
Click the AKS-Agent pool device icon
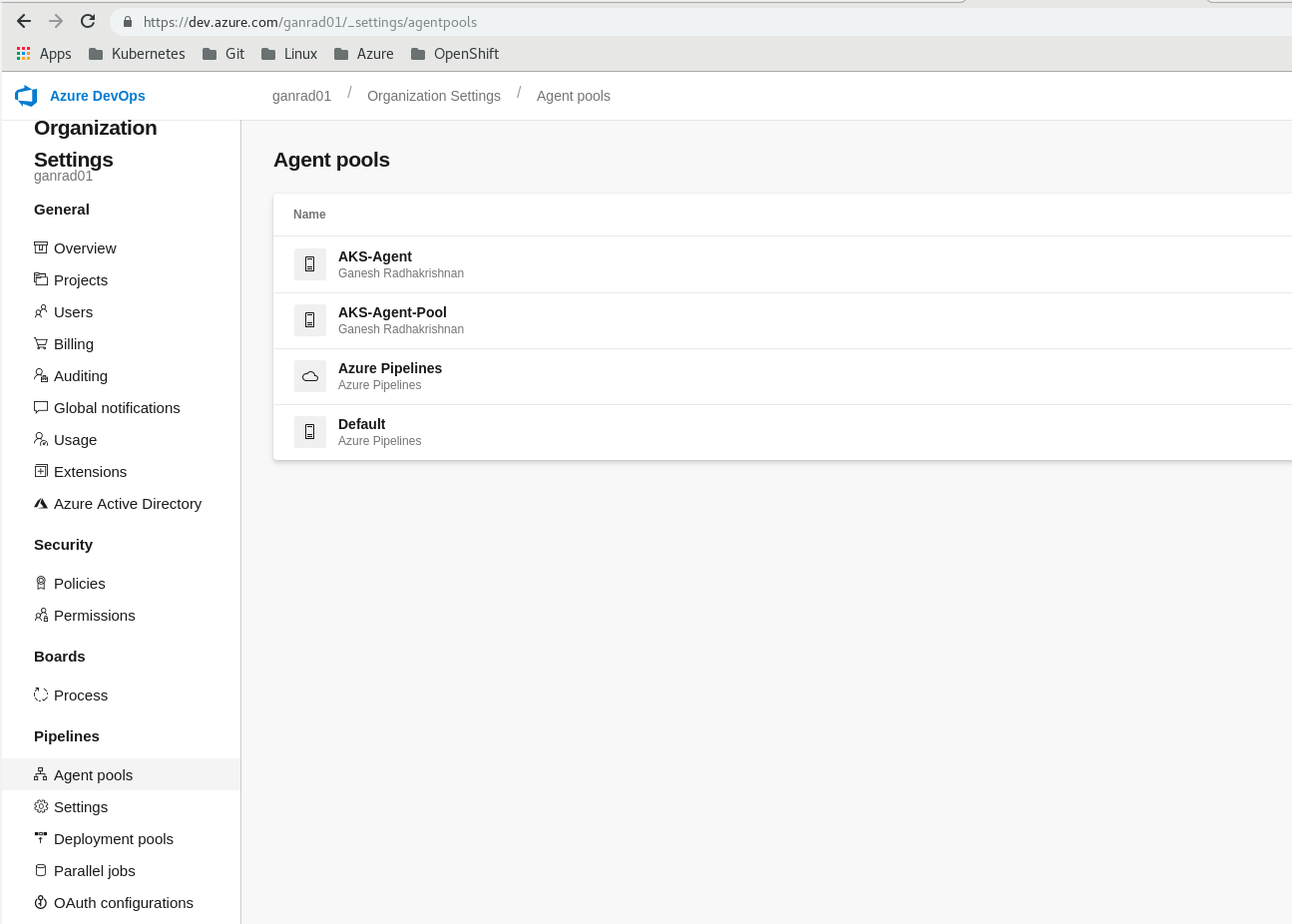310,264
